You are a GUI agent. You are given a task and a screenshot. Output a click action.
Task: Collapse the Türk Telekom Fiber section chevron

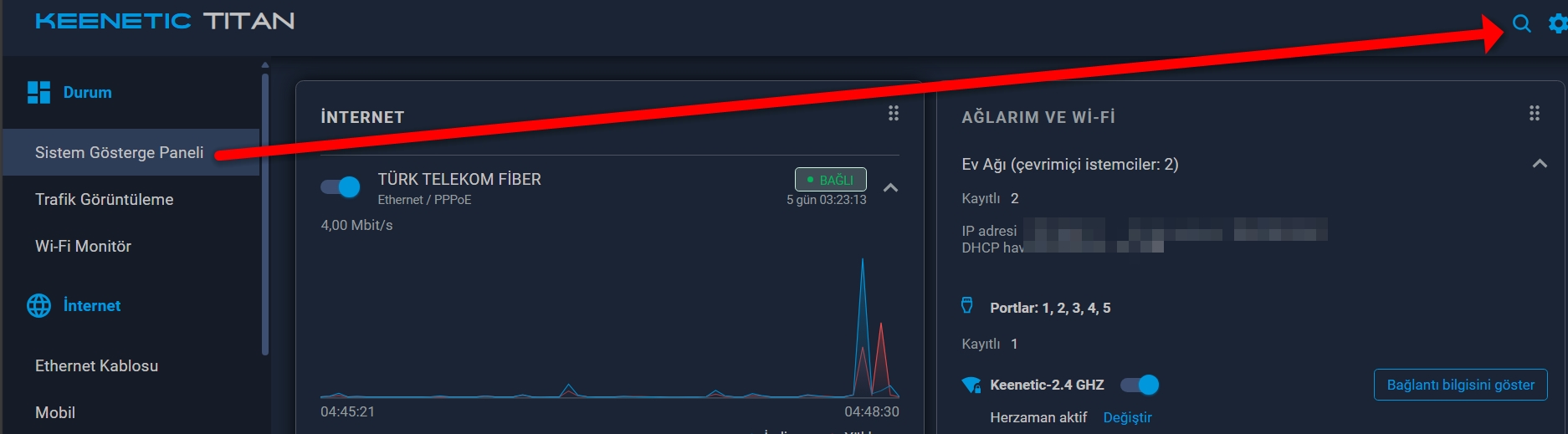[x=891, y=187]
